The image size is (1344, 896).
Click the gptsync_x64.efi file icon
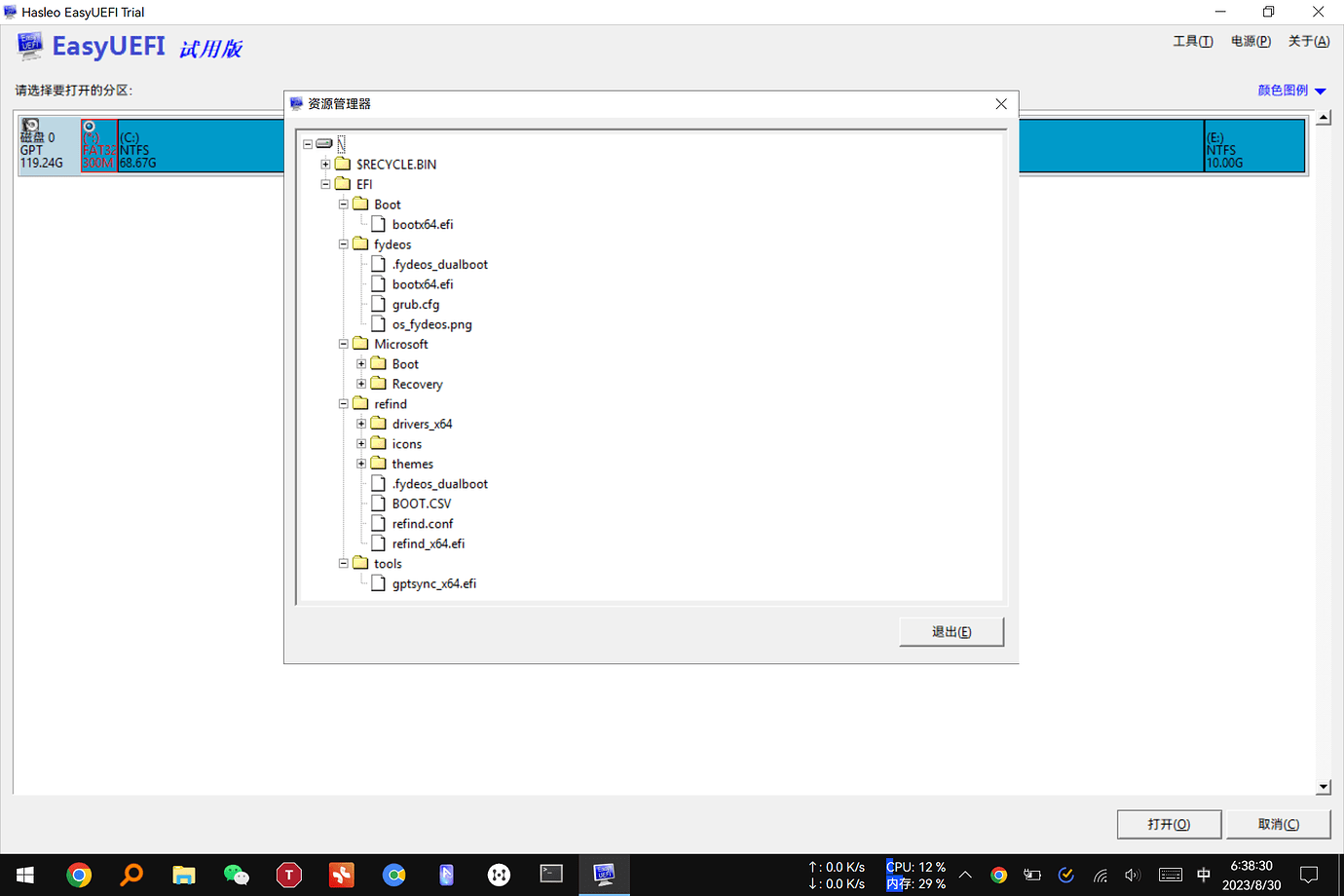379,583
